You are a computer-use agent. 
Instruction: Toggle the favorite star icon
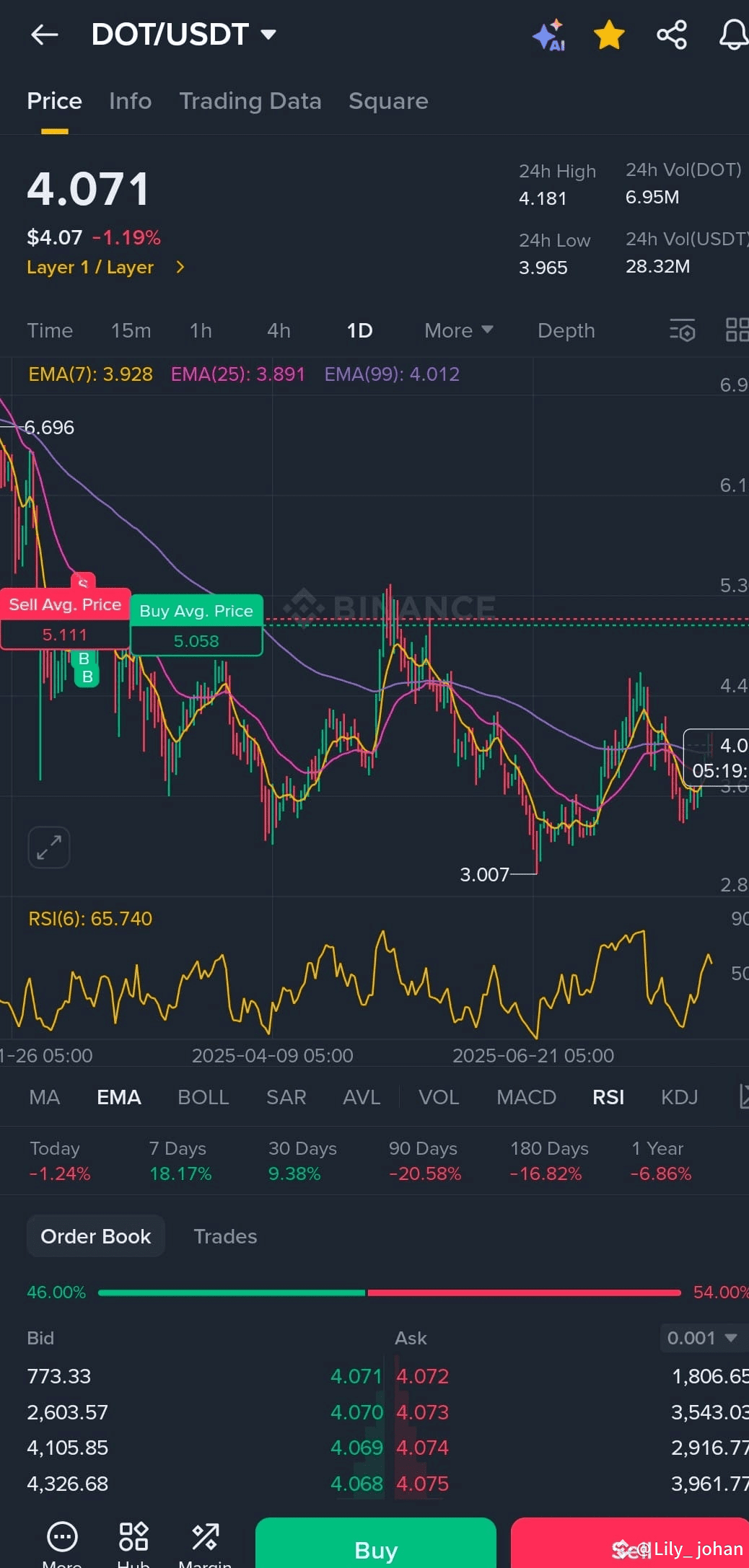point(609,35)
